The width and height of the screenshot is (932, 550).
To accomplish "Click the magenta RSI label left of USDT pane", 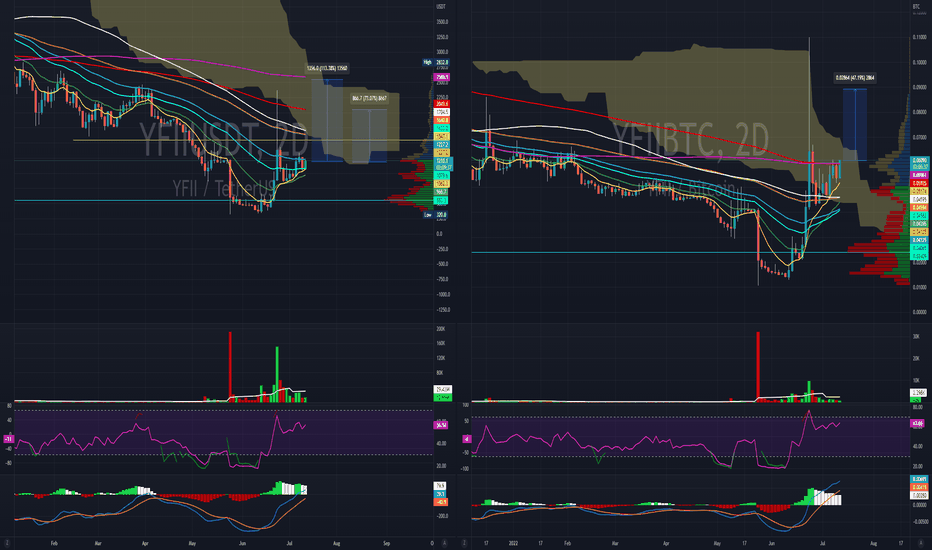I will [x=8, y=439].
